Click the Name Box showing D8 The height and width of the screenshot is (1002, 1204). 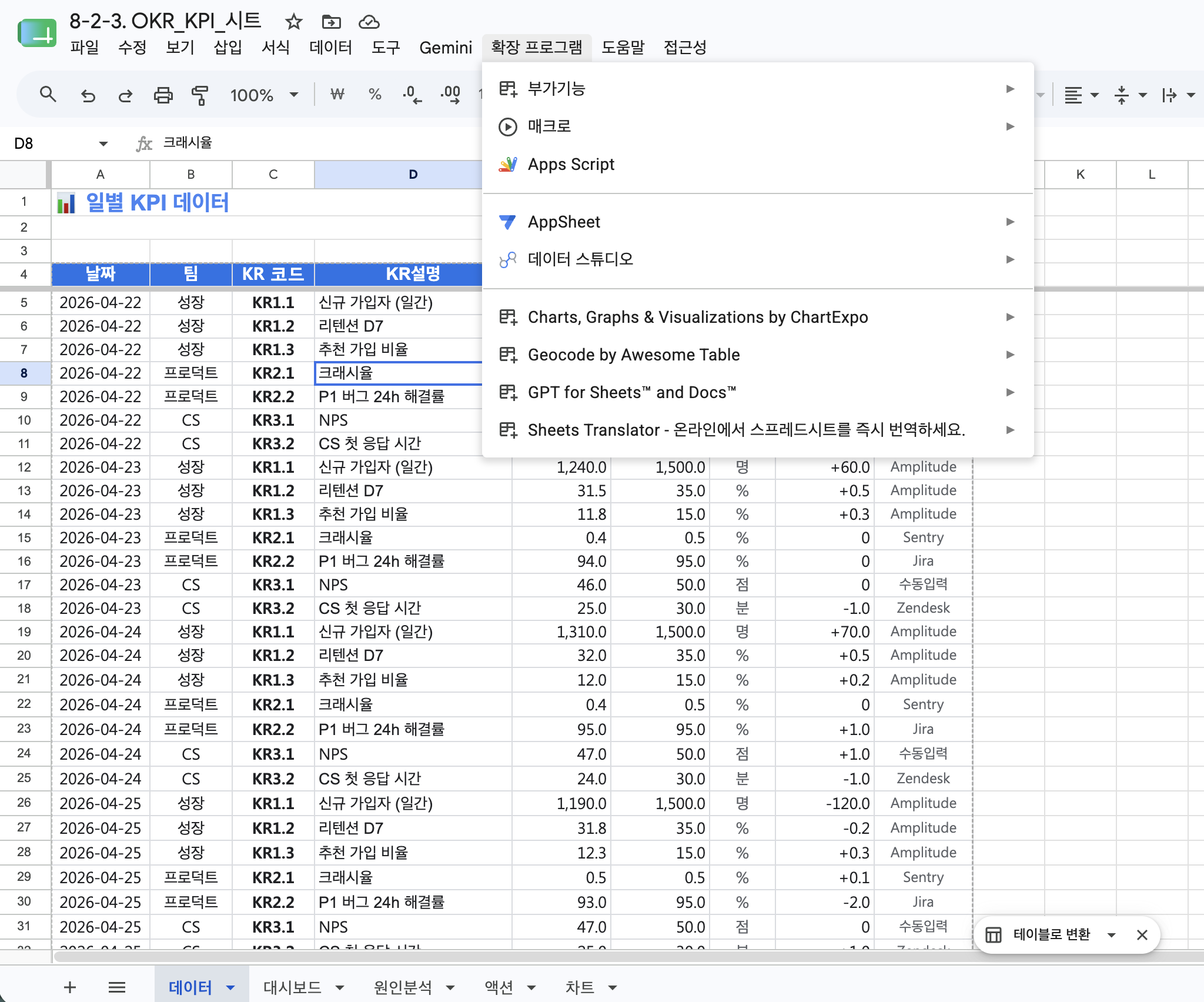[x=59, y=143]
